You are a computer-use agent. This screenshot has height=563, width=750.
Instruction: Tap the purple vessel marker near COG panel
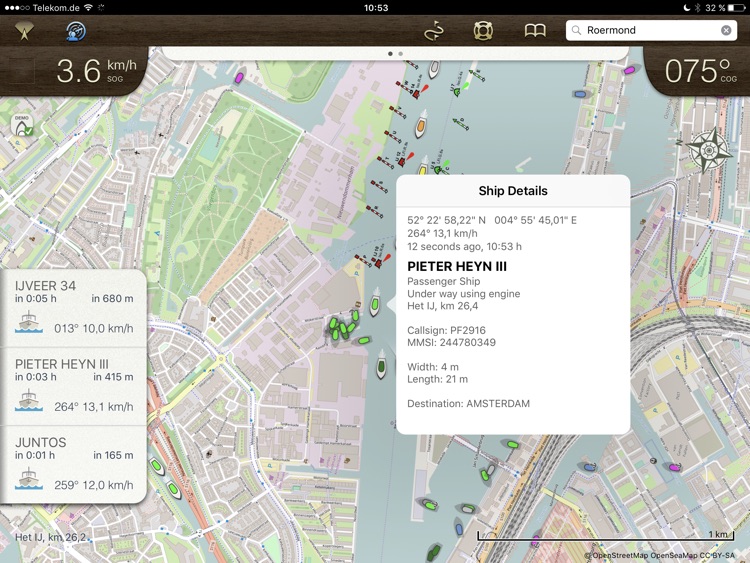tap(629, 70)
